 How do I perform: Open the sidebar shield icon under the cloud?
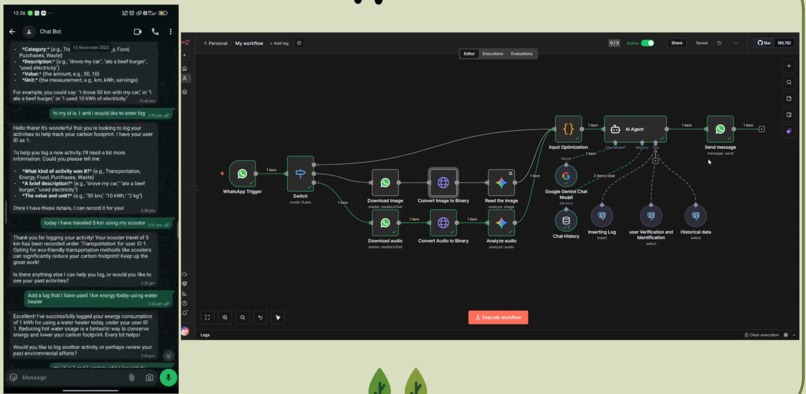click(185, 283)
